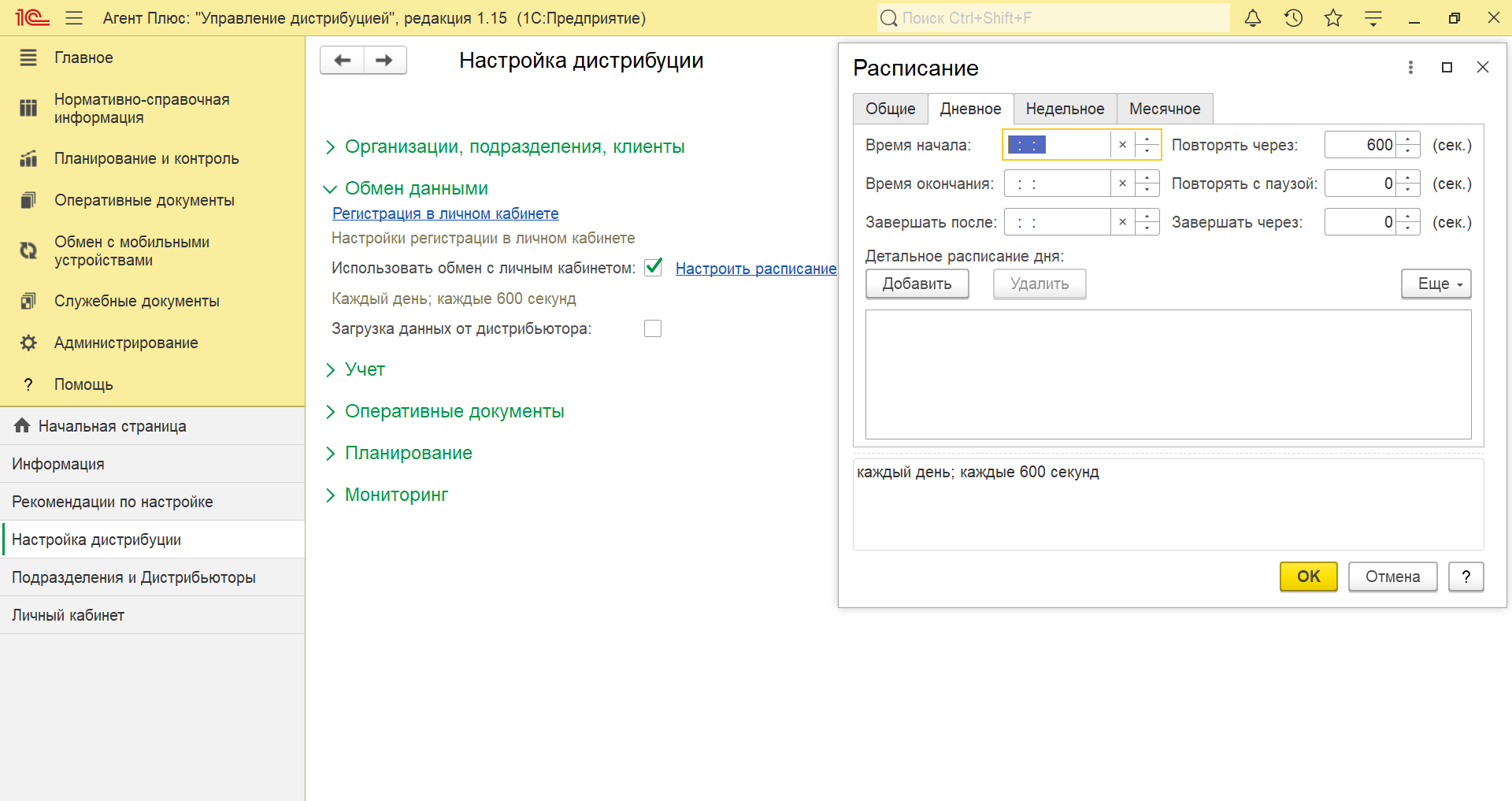Open the Еще dropdown menu
Image resolution: width=1512 pixels, height=801 pixels.
1436,284
